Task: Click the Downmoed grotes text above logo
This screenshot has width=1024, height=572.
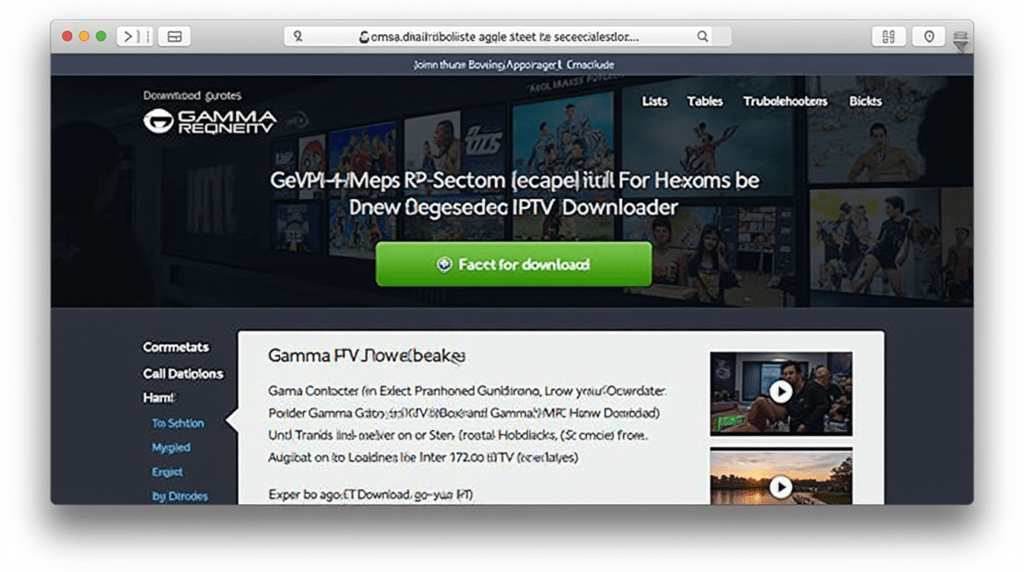Action: (x=192, y=95)
